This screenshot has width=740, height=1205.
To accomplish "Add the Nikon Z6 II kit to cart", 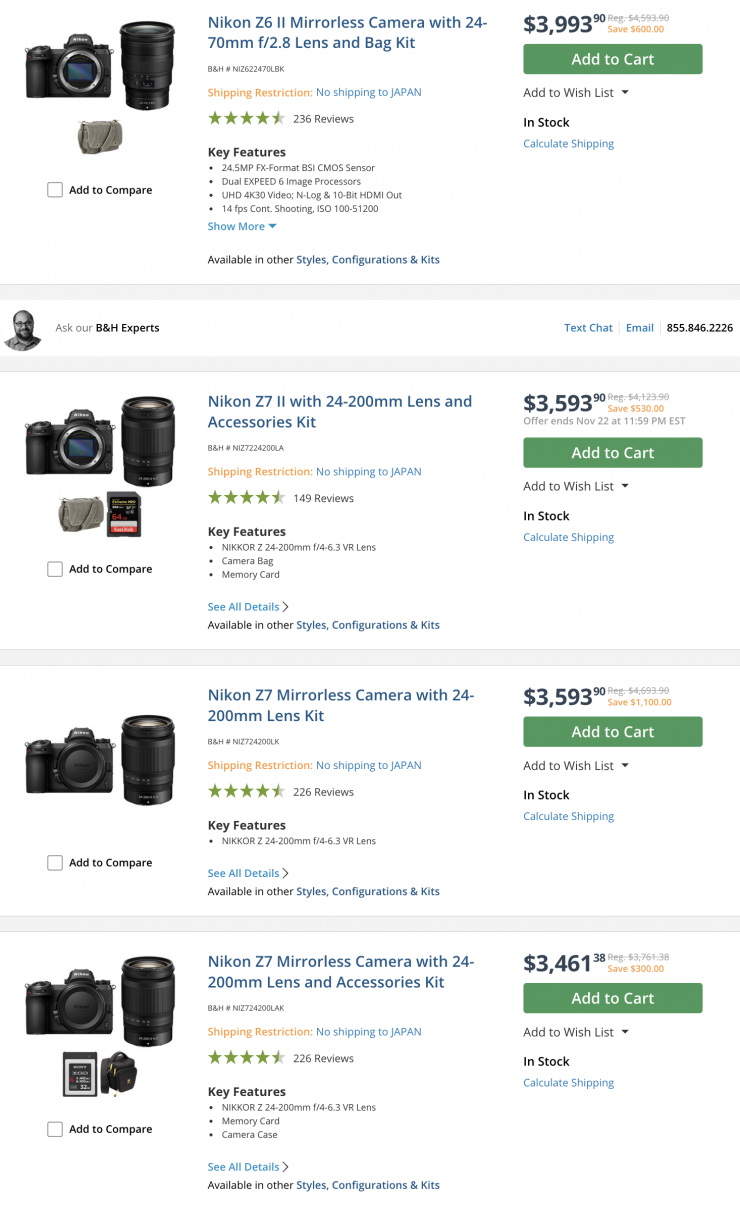I will (612, 59).
